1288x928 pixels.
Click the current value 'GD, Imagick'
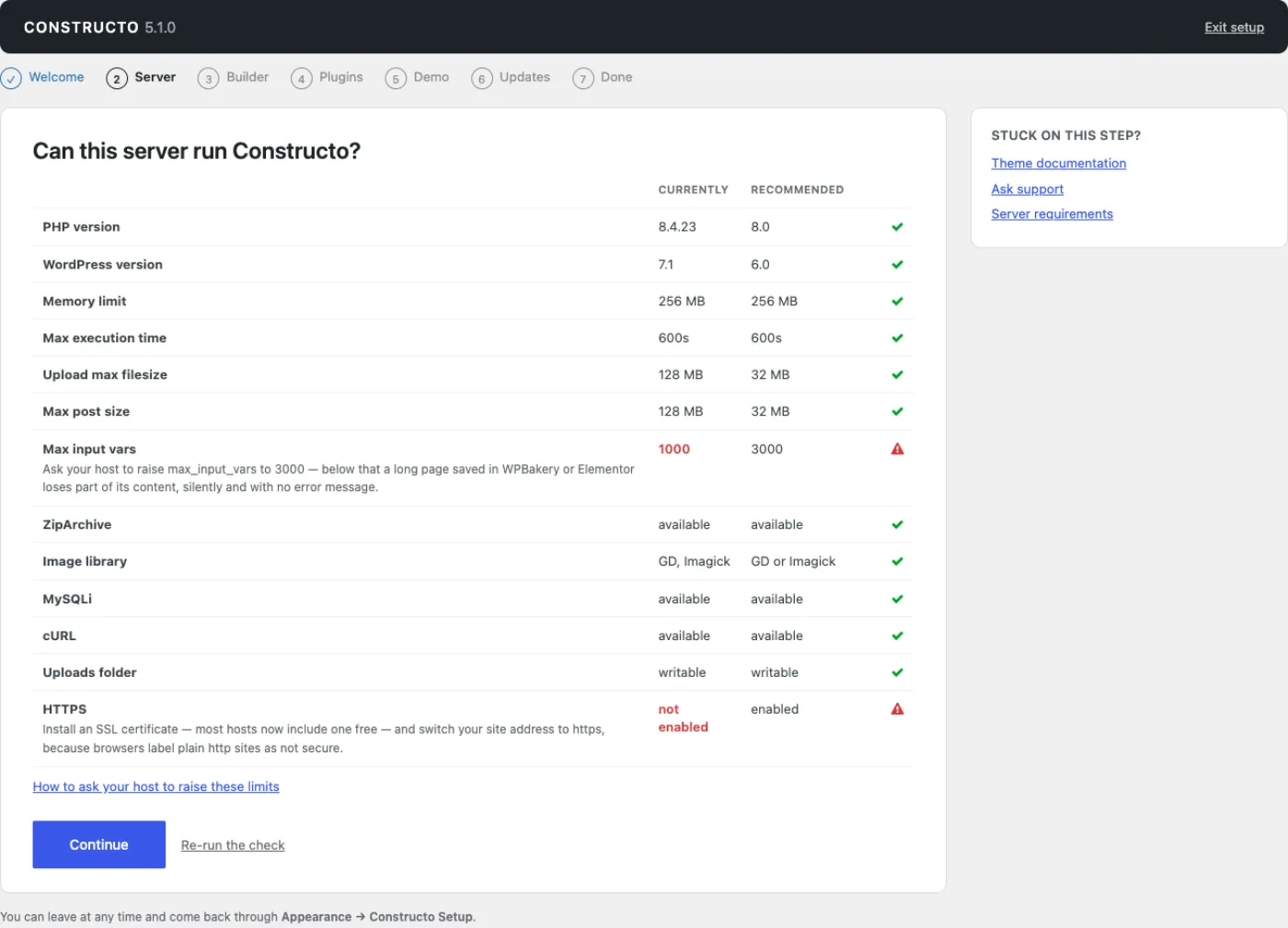pyautogui.click(x=694, y=562)
